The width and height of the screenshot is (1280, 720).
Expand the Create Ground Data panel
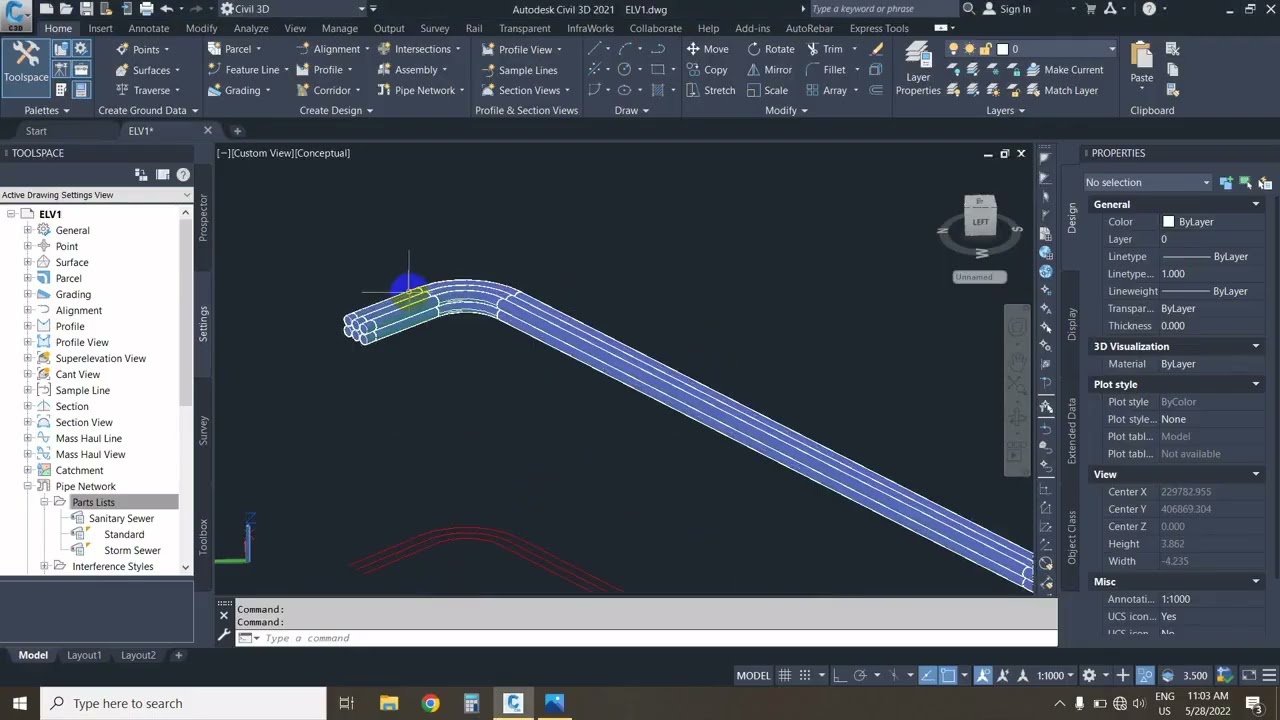[148, 110]
